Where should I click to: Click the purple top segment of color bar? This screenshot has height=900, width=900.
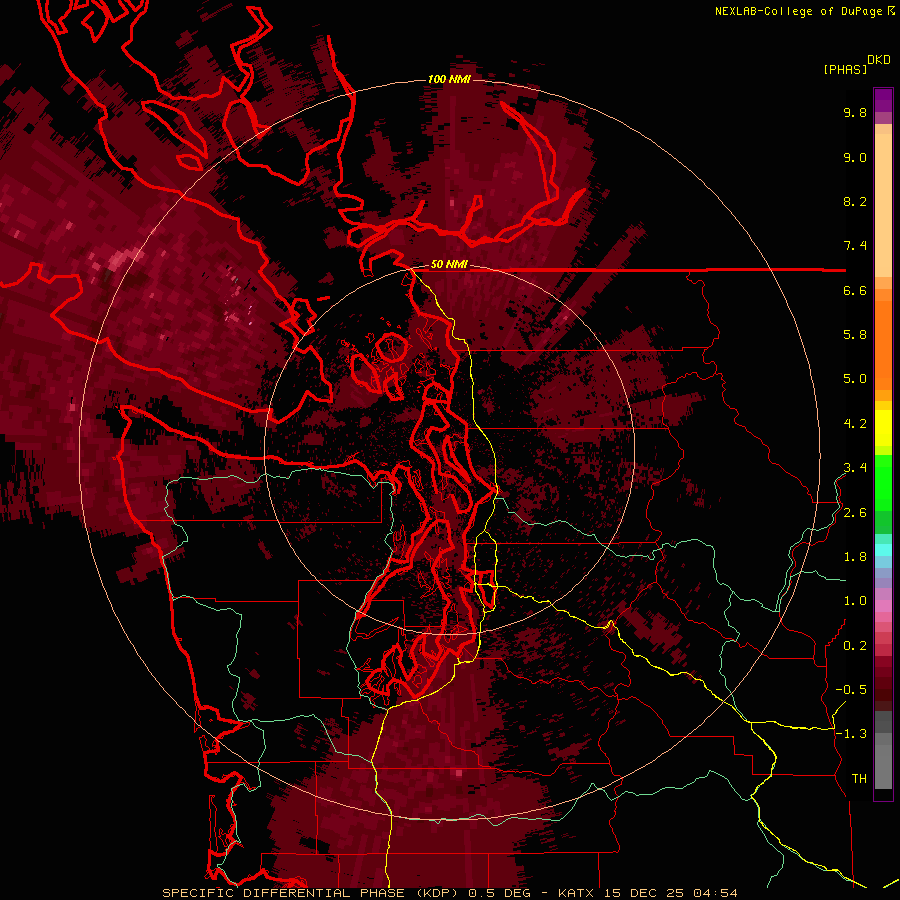pos(883,100)
